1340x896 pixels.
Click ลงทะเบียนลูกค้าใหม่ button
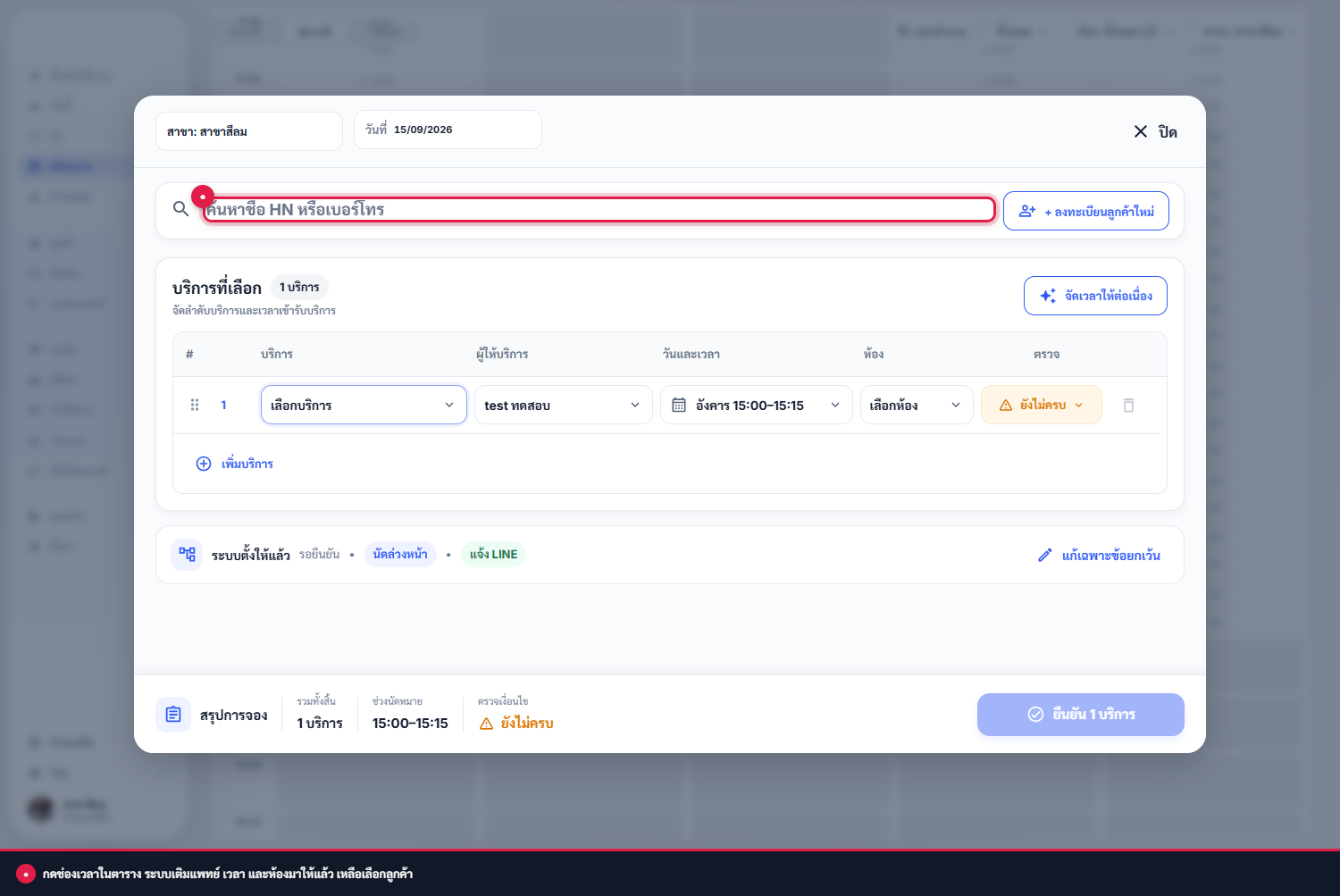(x=1085, y=211)
